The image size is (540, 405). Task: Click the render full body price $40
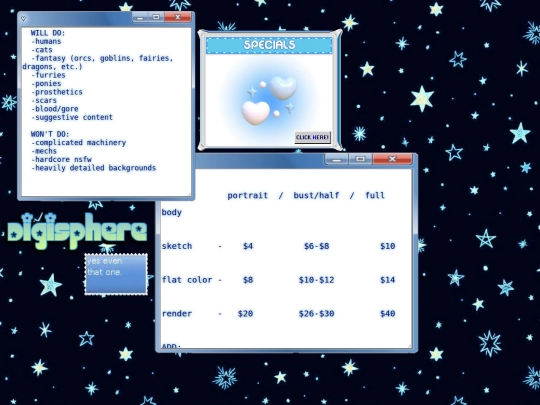(x=387, y=314)
